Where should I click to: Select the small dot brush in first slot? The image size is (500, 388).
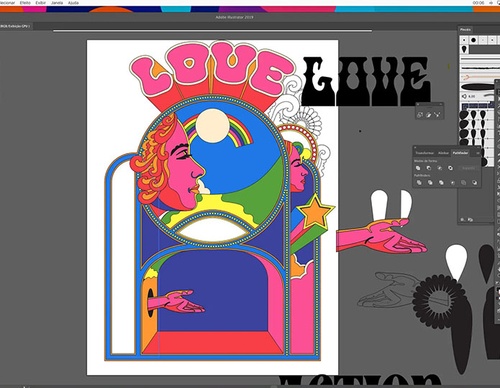[x=464, y=40]
